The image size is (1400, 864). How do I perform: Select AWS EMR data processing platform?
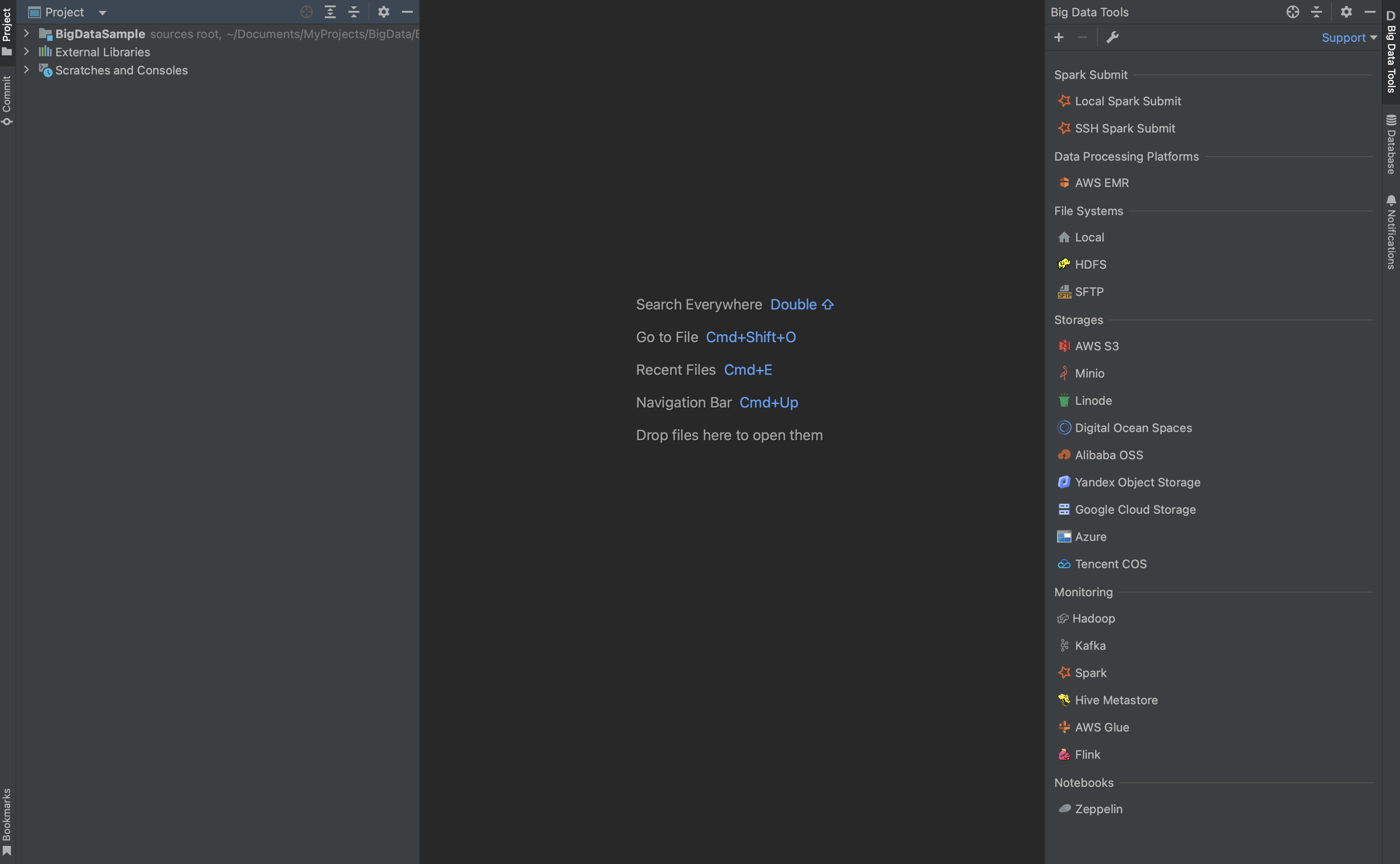[x=1101, y=182]
